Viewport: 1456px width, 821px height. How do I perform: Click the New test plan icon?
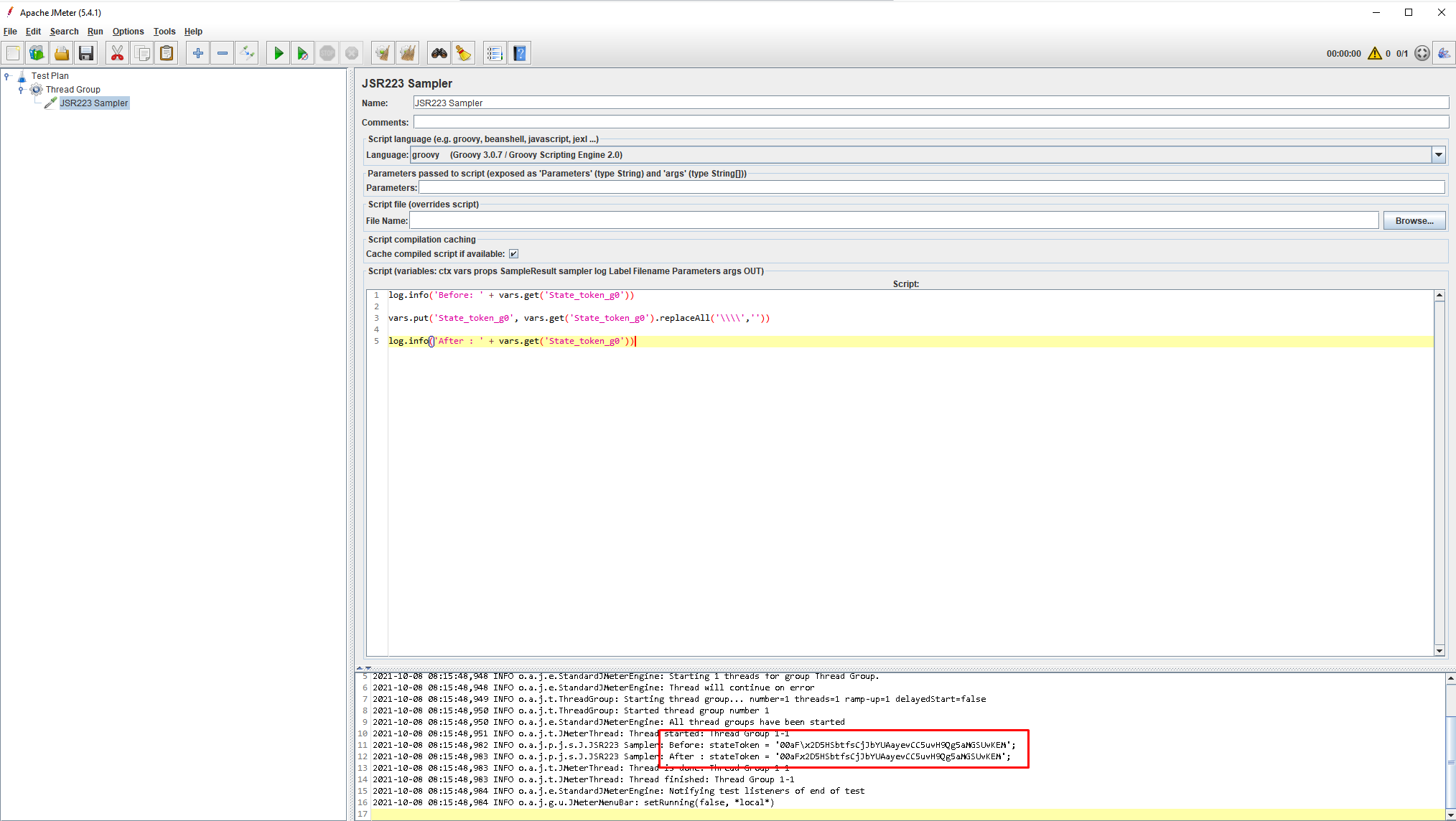tap(13, 53)
